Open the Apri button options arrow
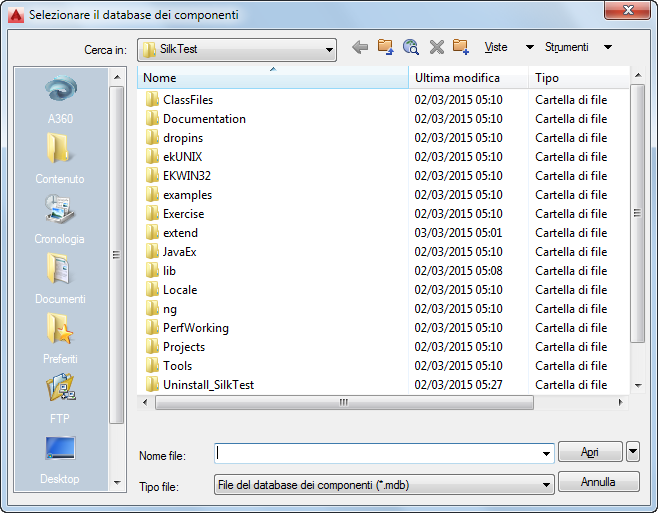The image size is (658, 513). (x=633, y=452)
